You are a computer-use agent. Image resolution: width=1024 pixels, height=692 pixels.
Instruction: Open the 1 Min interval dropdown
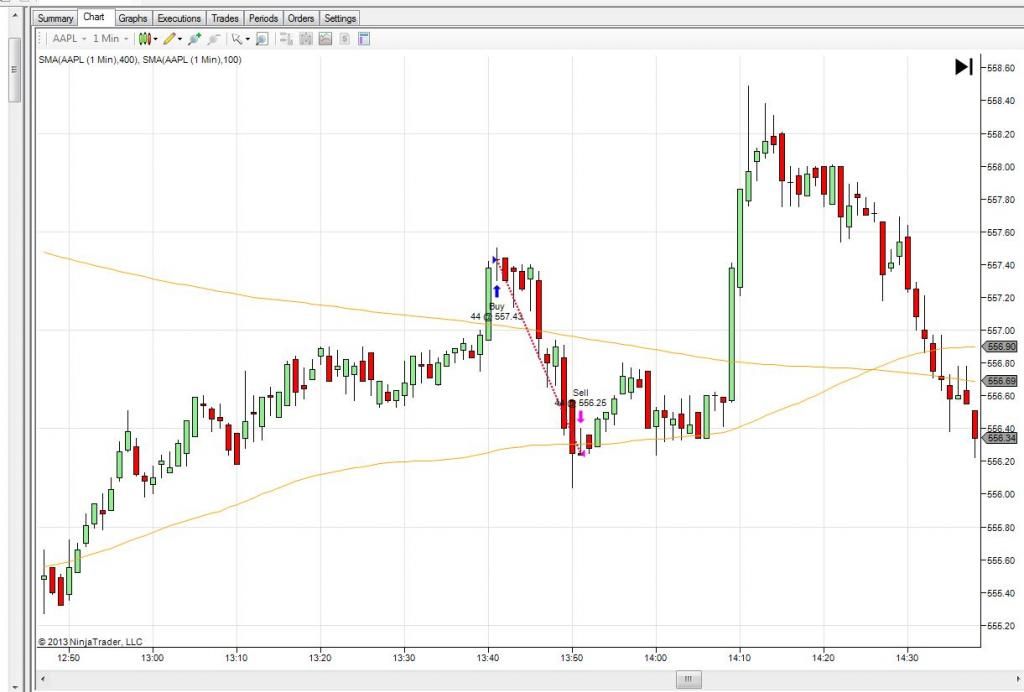(x=125, y=39)
